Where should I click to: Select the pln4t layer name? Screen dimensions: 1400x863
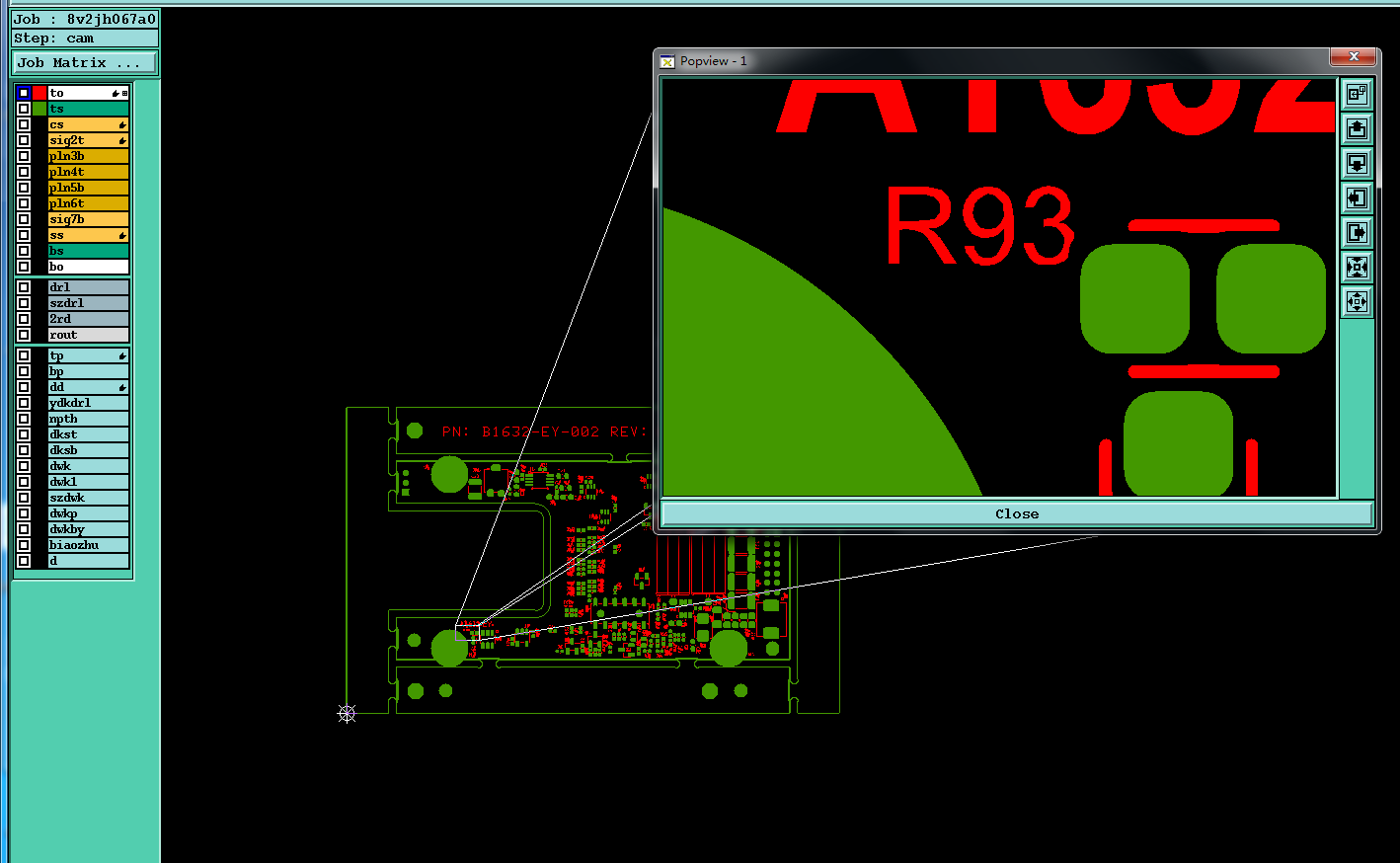pos(89,172)
